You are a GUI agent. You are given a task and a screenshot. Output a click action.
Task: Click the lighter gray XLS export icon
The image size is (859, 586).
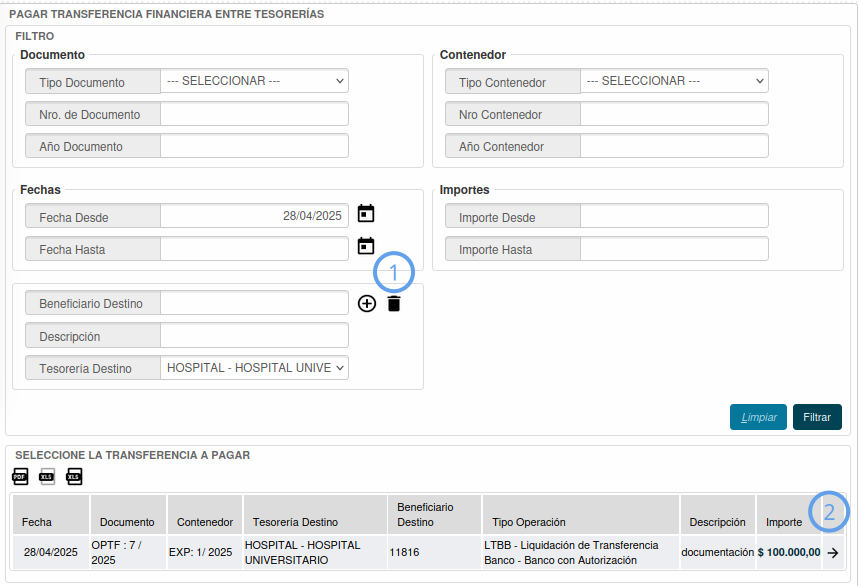[46, 477]
